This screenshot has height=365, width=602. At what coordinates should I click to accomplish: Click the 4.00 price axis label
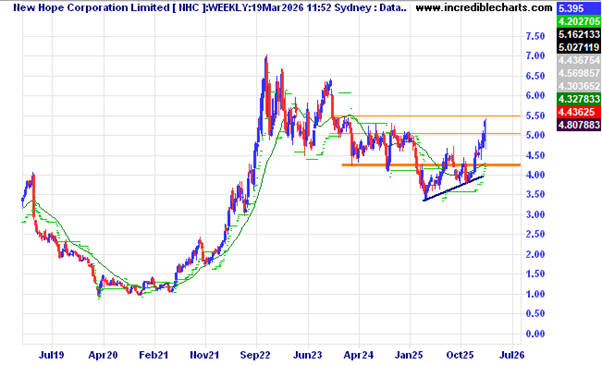point(535,175)
